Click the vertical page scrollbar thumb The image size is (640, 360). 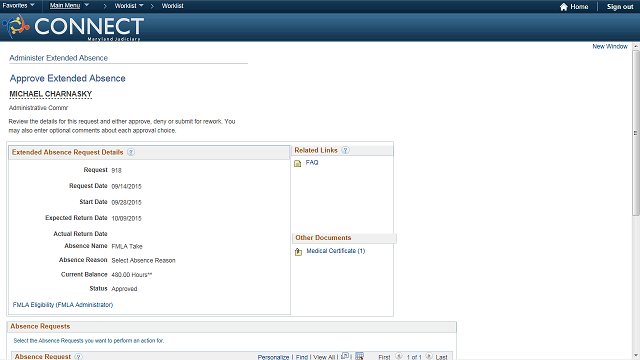pos(636,133)
